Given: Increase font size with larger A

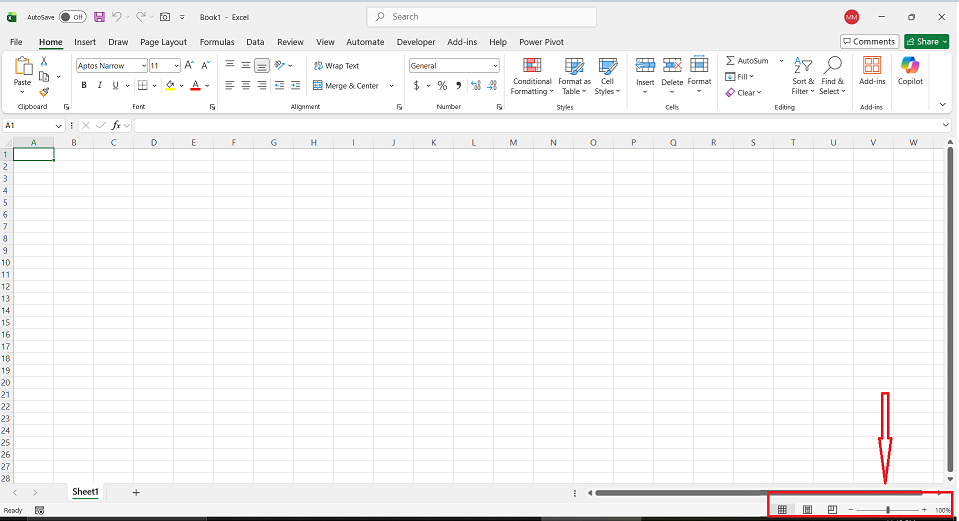Looking at the screenshot, I should pos(189,65).
